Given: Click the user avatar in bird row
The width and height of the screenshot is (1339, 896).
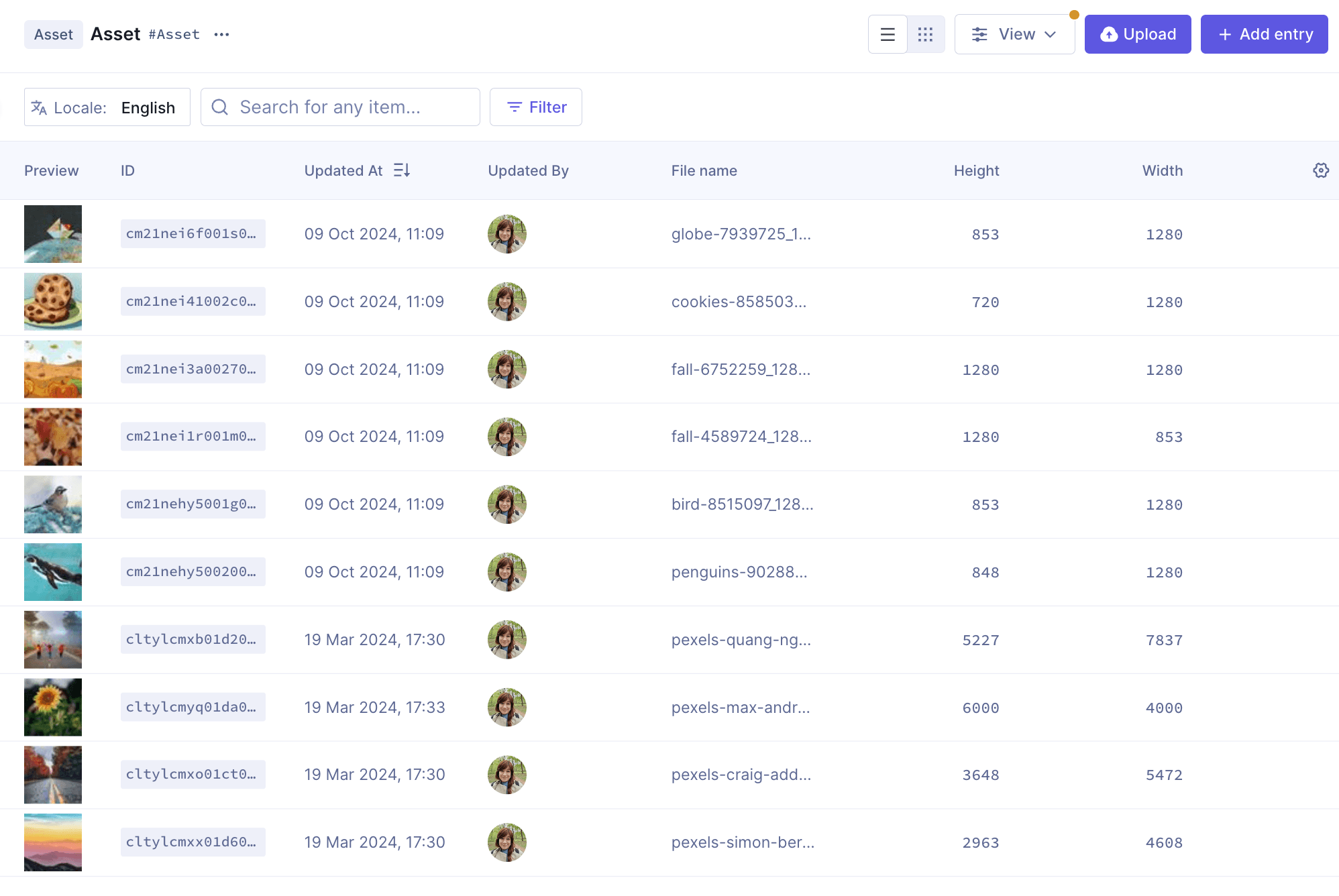Looking at the screenshot, I should [506, 504].
